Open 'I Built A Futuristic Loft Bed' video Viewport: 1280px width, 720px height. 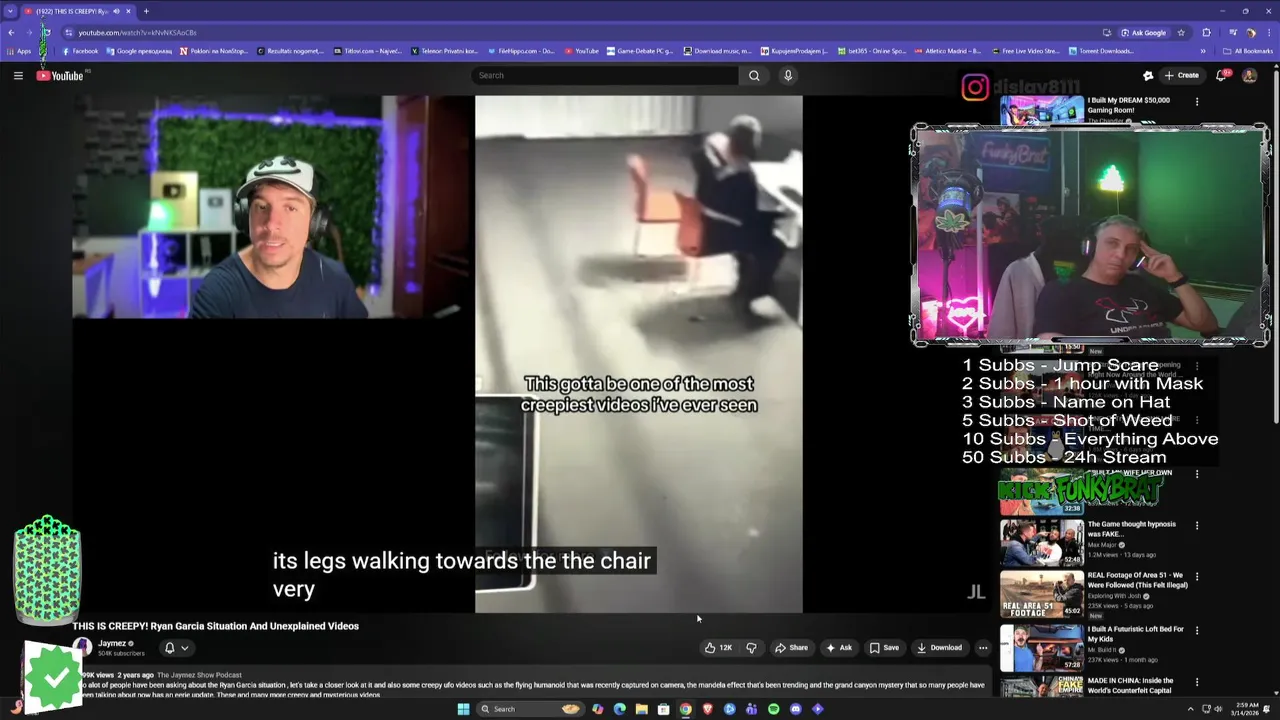point(1135,633)
